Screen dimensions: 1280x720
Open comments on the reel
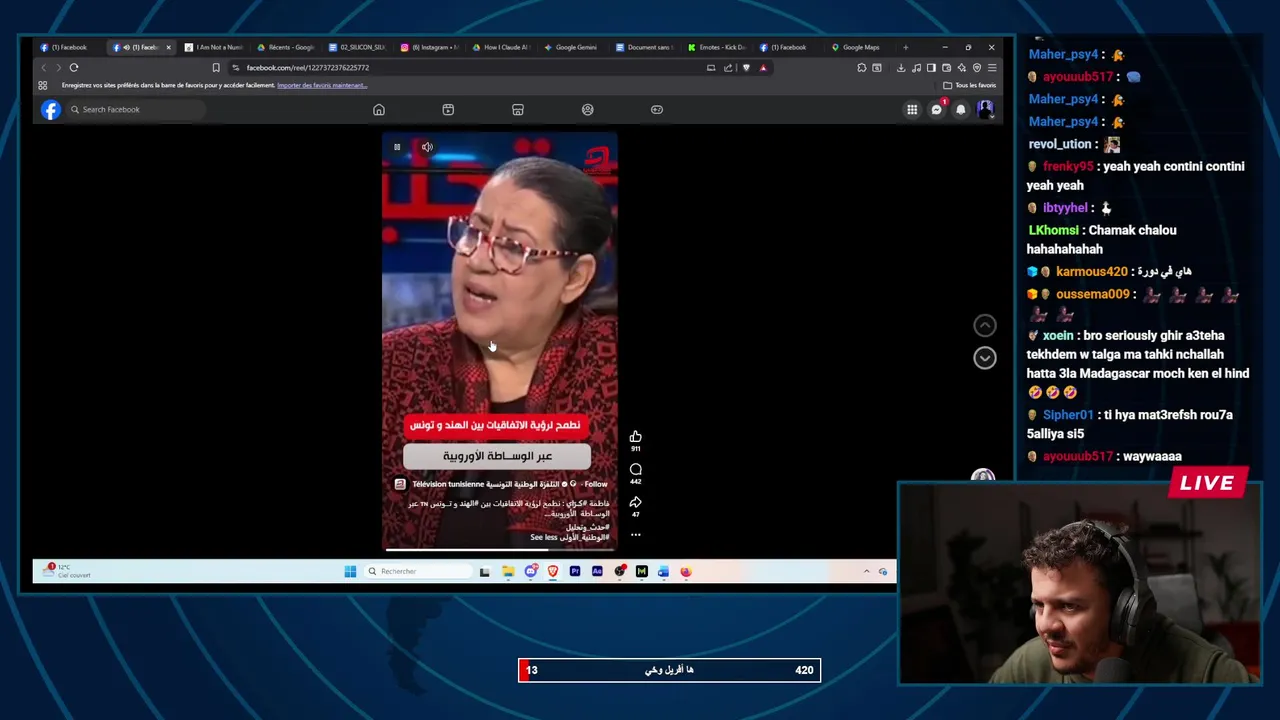635,469
